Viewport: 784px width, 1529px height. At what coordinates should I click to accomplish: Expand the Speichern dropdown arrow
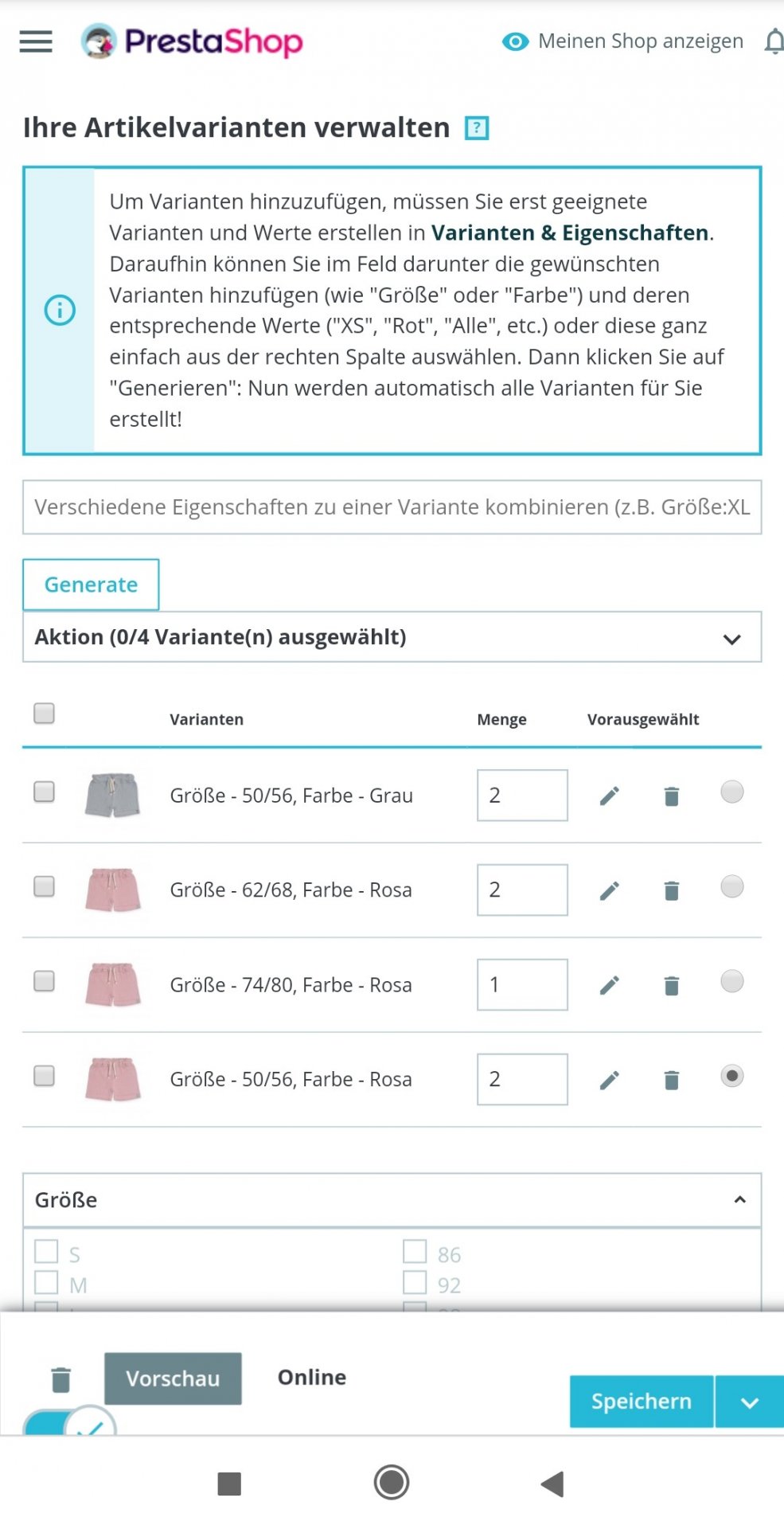(x=749, y=1402)
